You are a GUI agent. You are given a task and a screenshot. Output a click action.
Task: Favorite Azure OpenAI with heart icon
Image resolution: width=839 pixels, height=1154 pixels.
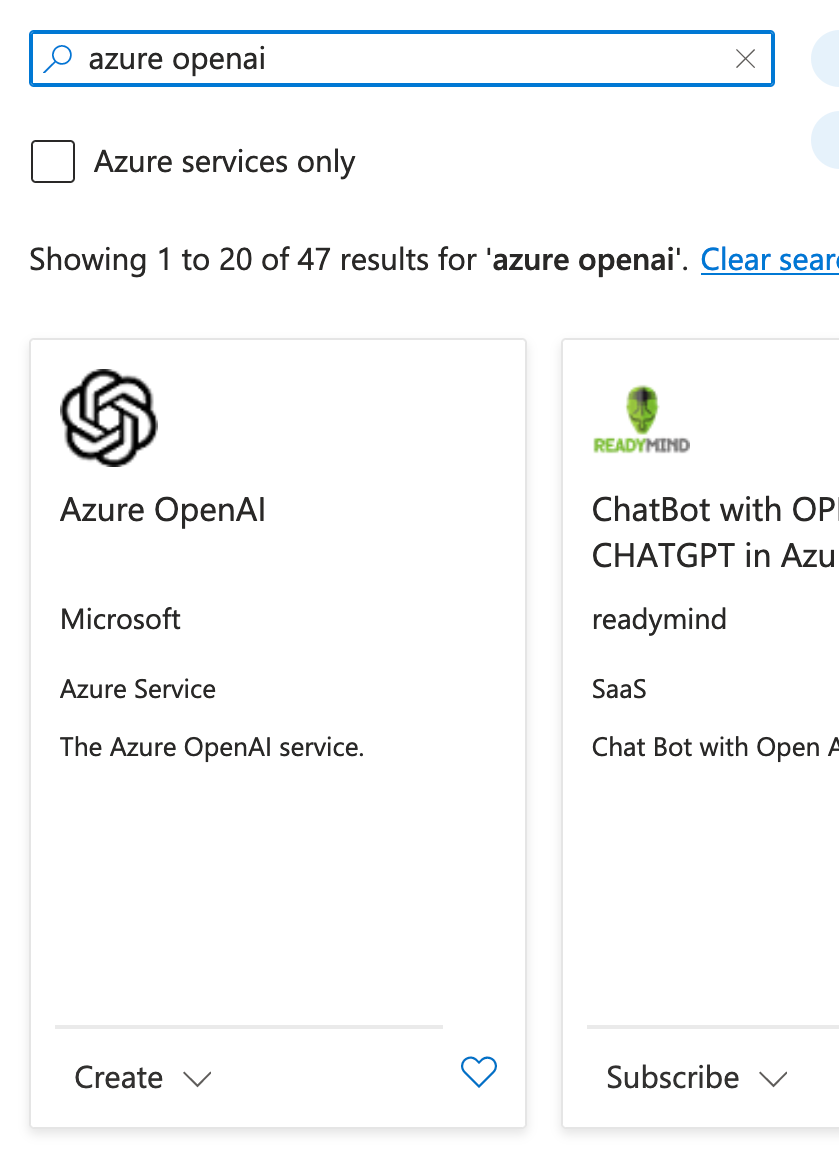pyautogui.click(x=479, y=1072)
